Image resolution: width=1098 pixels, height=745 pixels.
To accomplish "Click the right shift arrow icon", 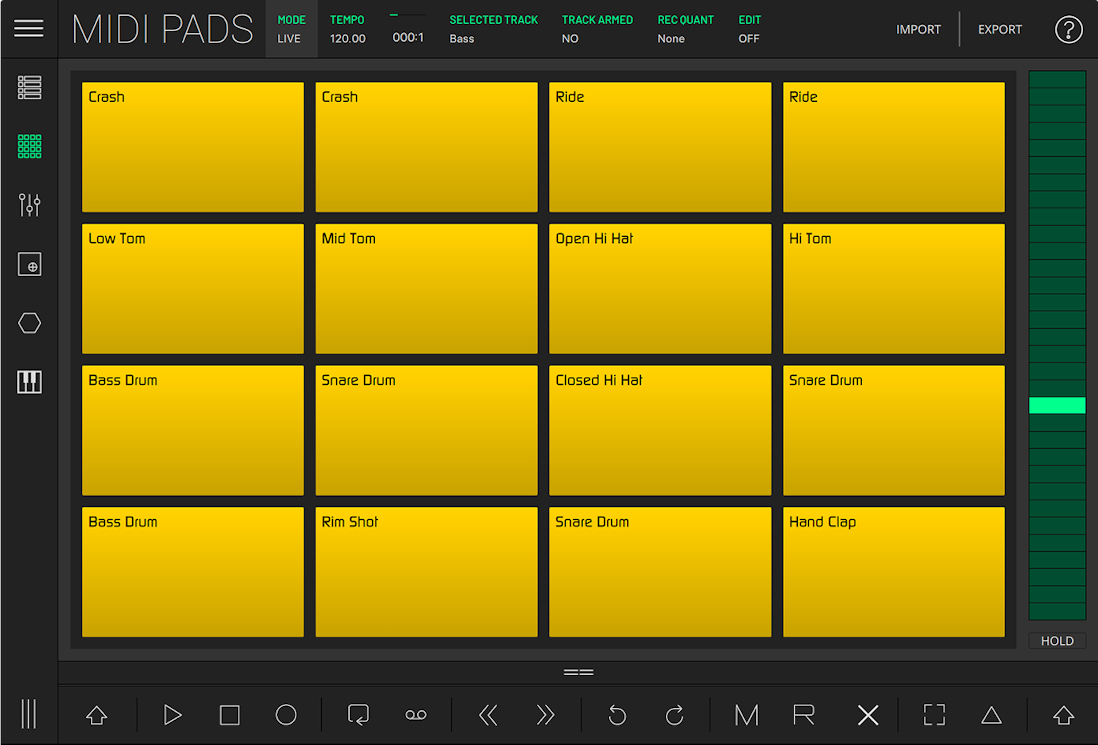I will point(1064,715).
